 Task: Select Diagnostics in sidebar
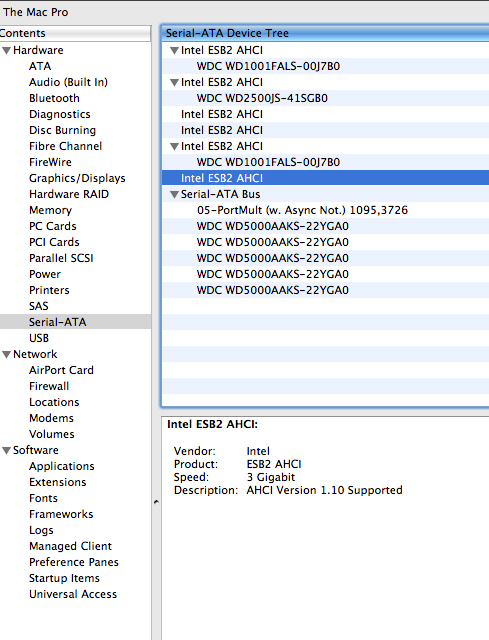click(x=60, y=114)
